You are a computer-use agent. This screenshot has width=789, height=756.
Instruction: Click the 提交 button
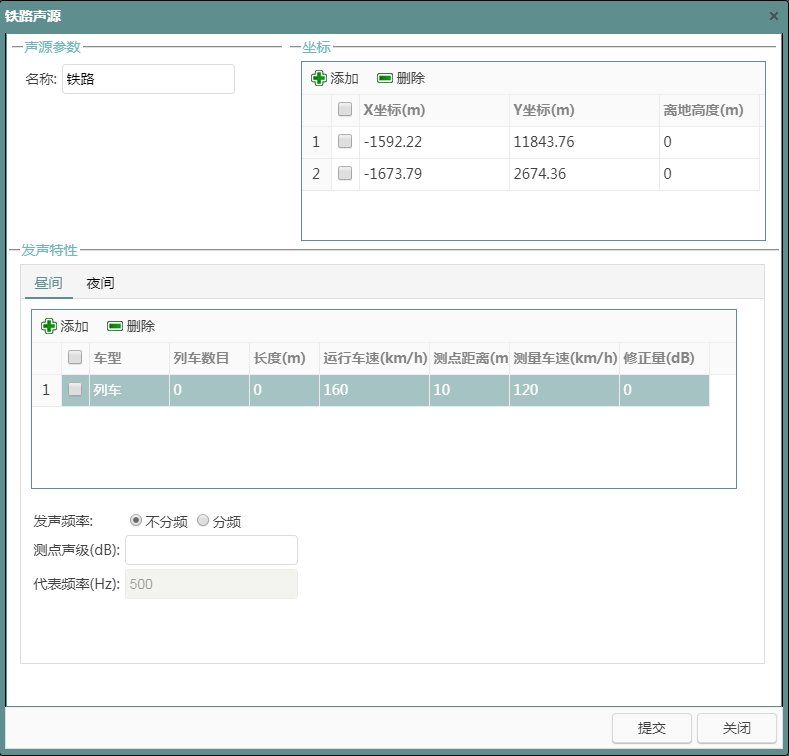pos(652,728)
